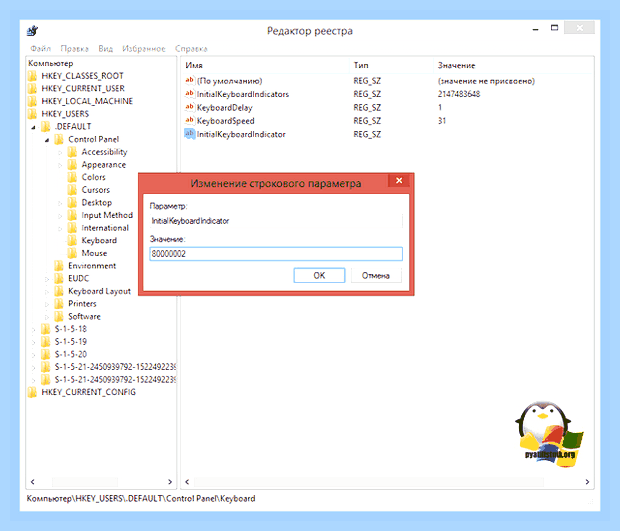Collapse the Control Panel tree node
Viewport: 620px width, 531px height.
(x=47, y=140)
